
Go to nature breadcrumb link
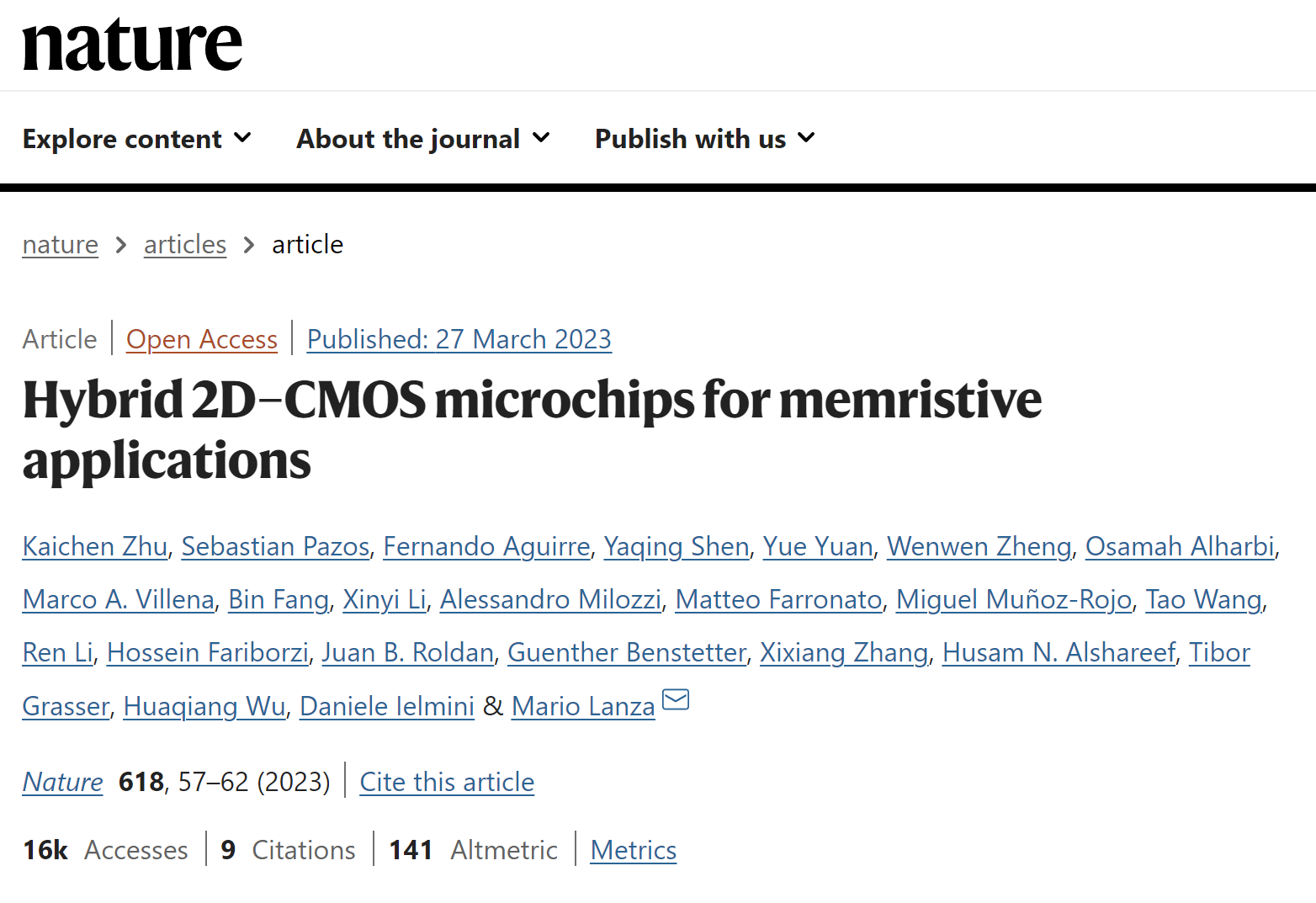click(60, 245)
